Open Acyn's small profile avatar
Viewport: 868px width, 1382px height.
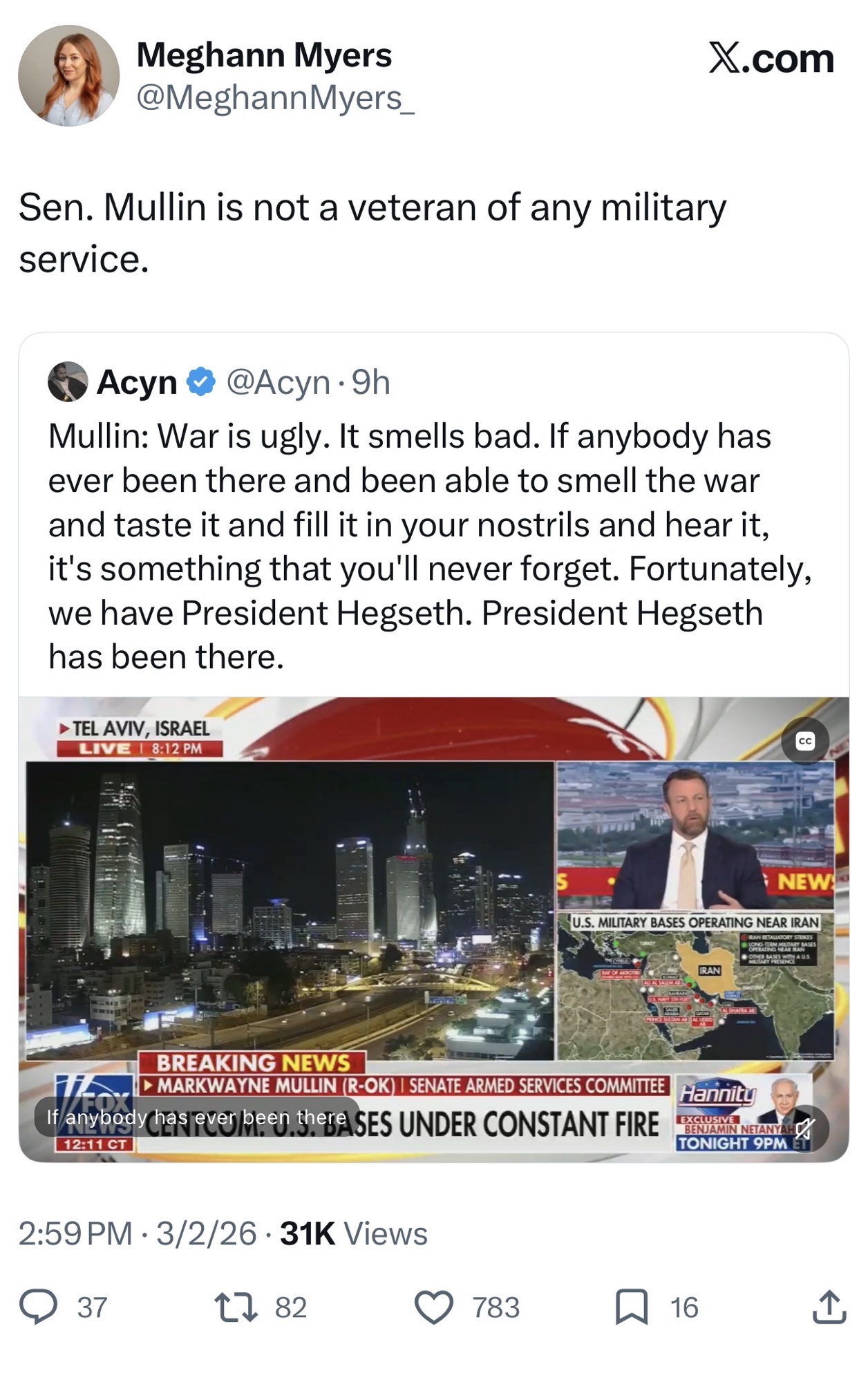coord(68,381)
